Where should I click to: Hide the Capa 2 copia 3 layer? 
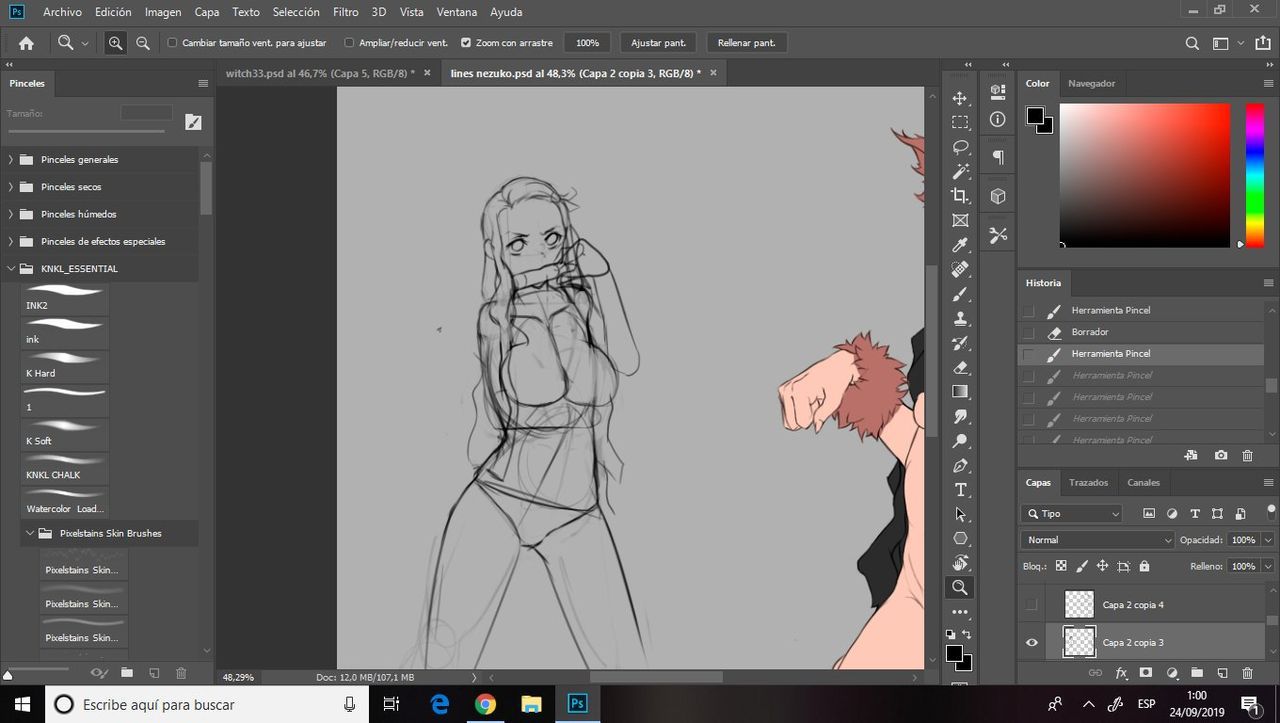click(x=1032, y=642)
